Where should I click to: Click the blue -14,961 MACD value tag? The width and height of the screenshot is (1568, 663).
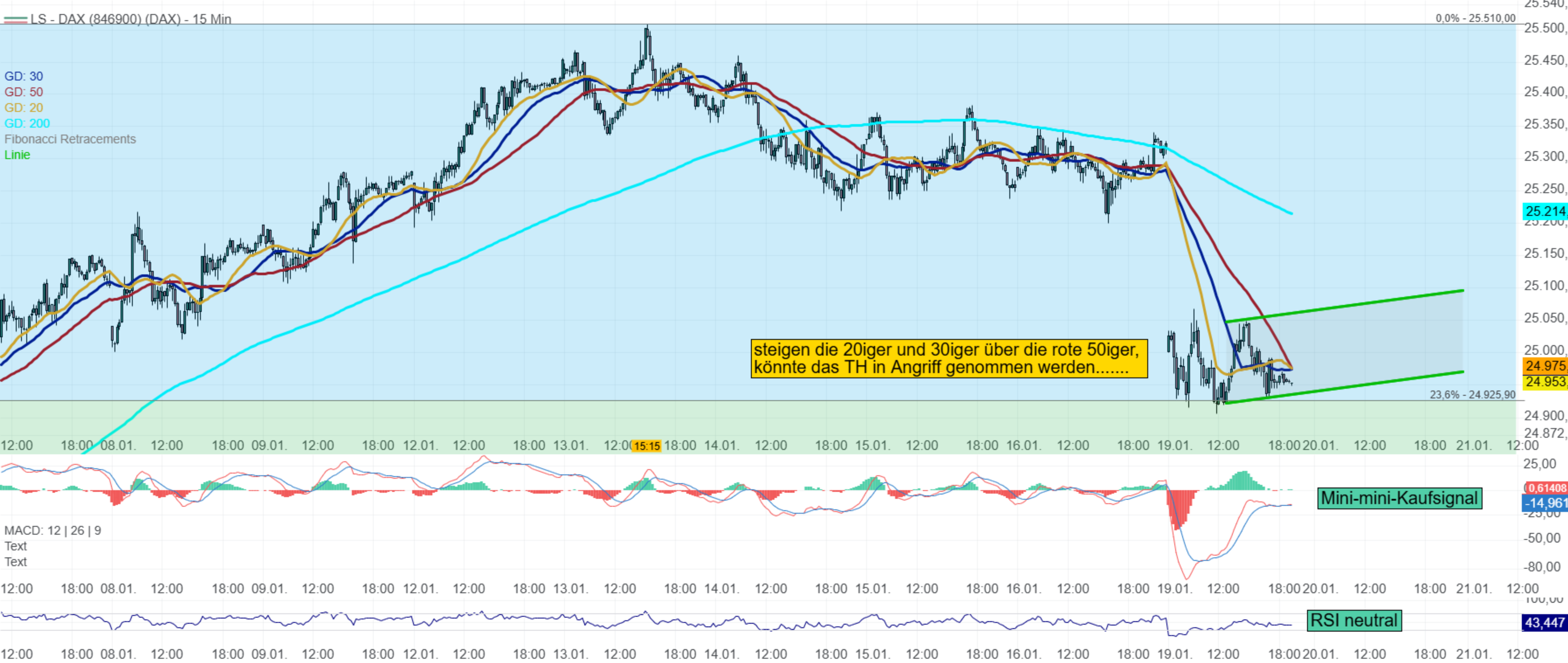(x=1545, y=503)
